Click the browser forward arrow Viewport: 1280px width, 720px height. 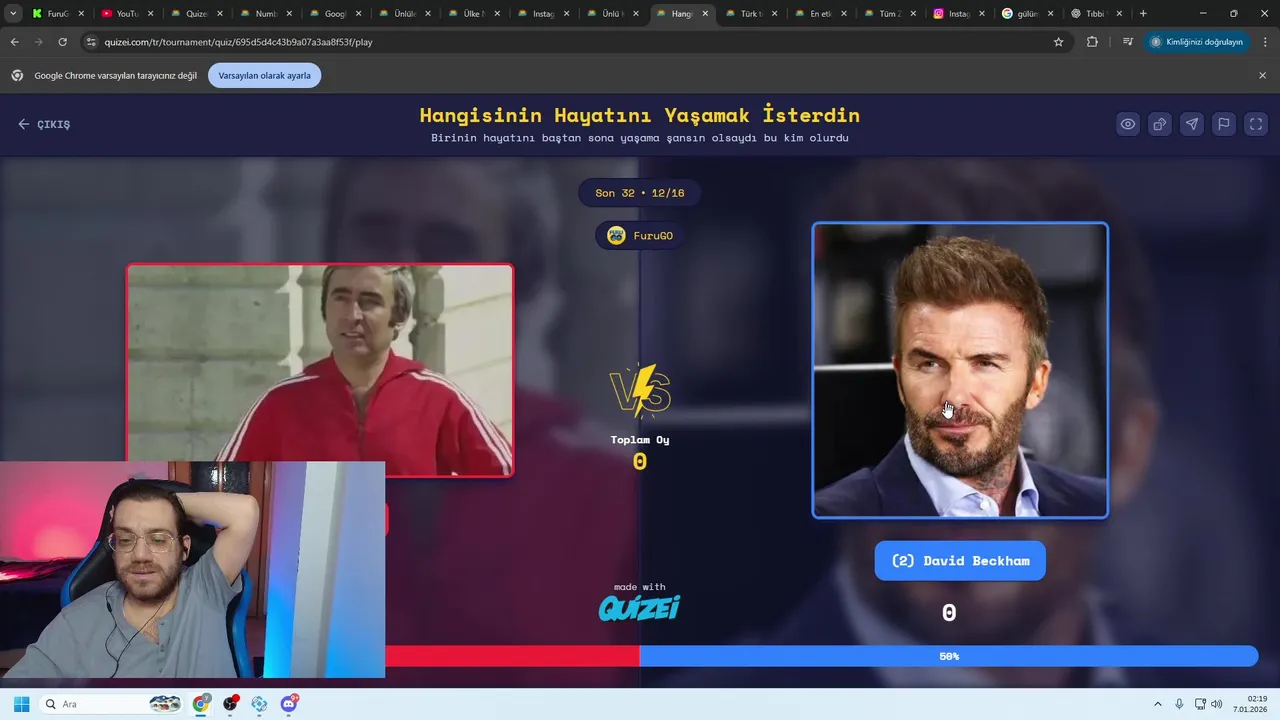point(38,42)
